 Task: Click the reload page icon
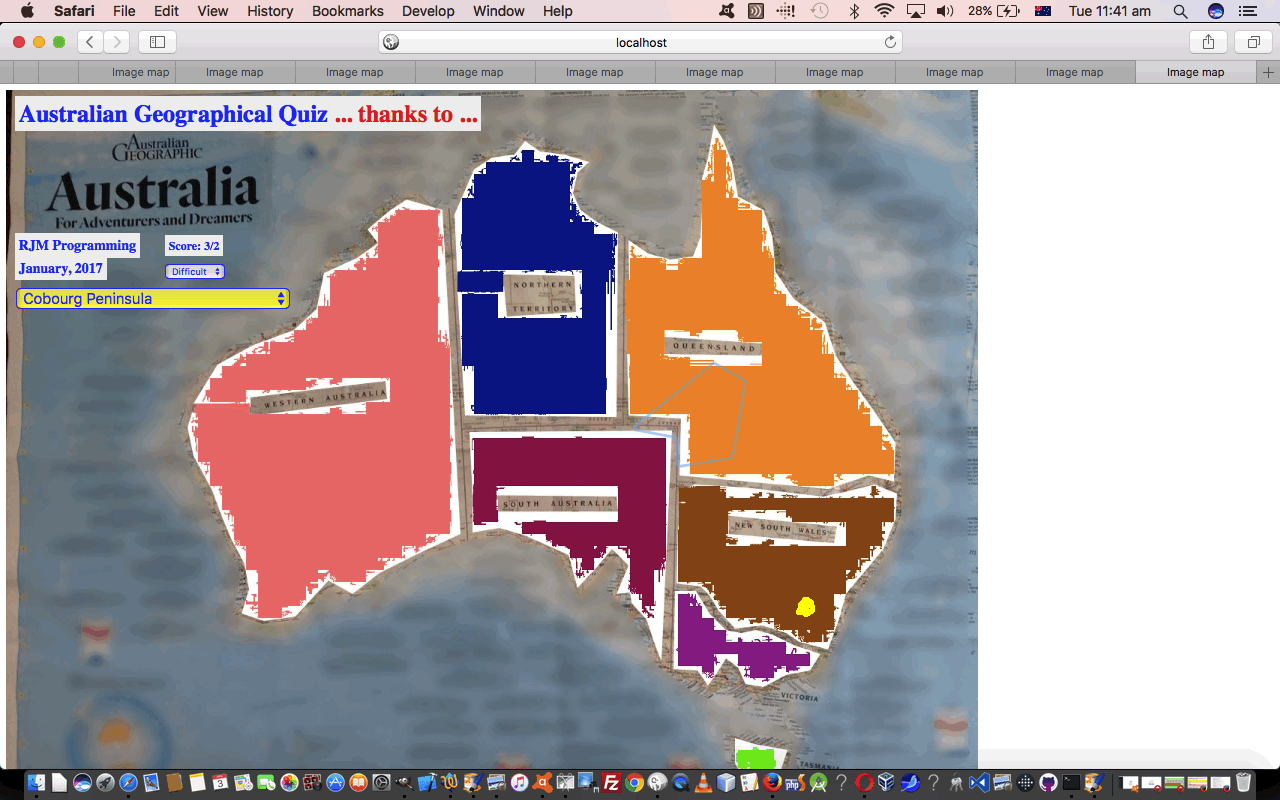890,42
